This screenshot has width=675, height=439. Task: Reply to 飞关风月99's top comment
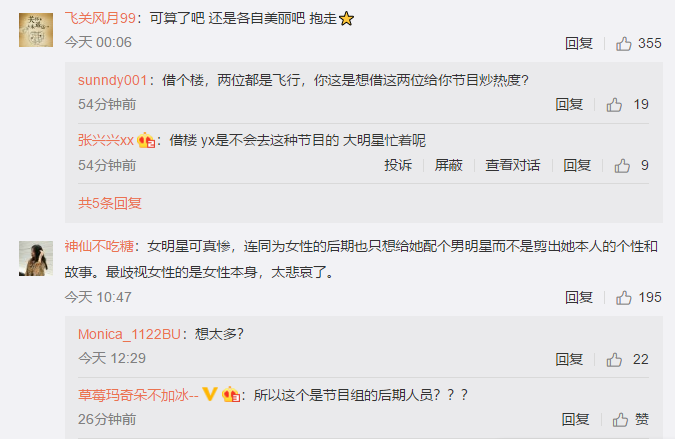click(579, 43)
